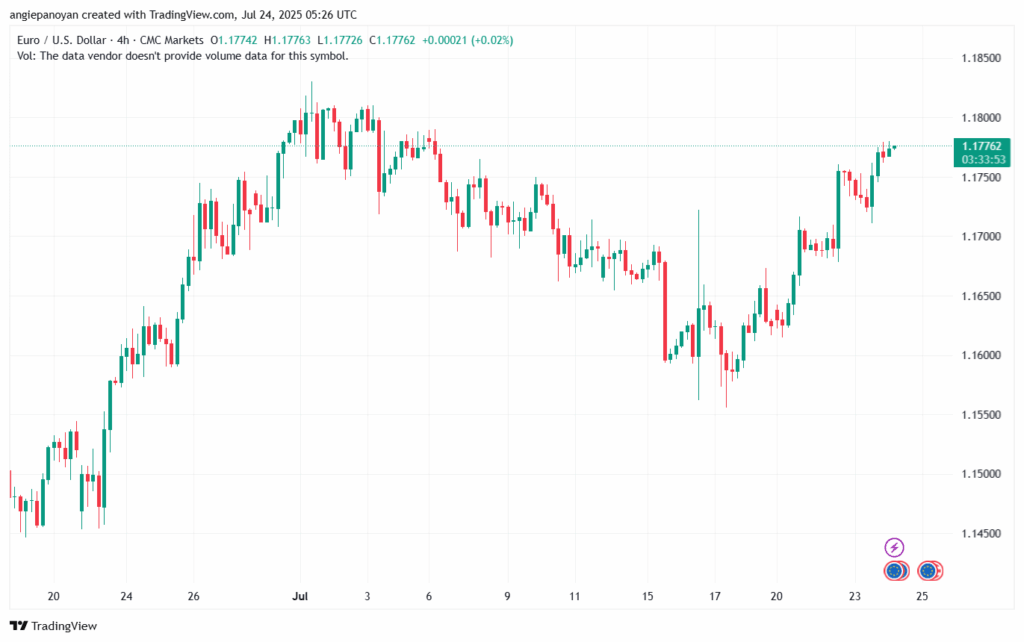Click the 24 date on time axis

[126, 596]
